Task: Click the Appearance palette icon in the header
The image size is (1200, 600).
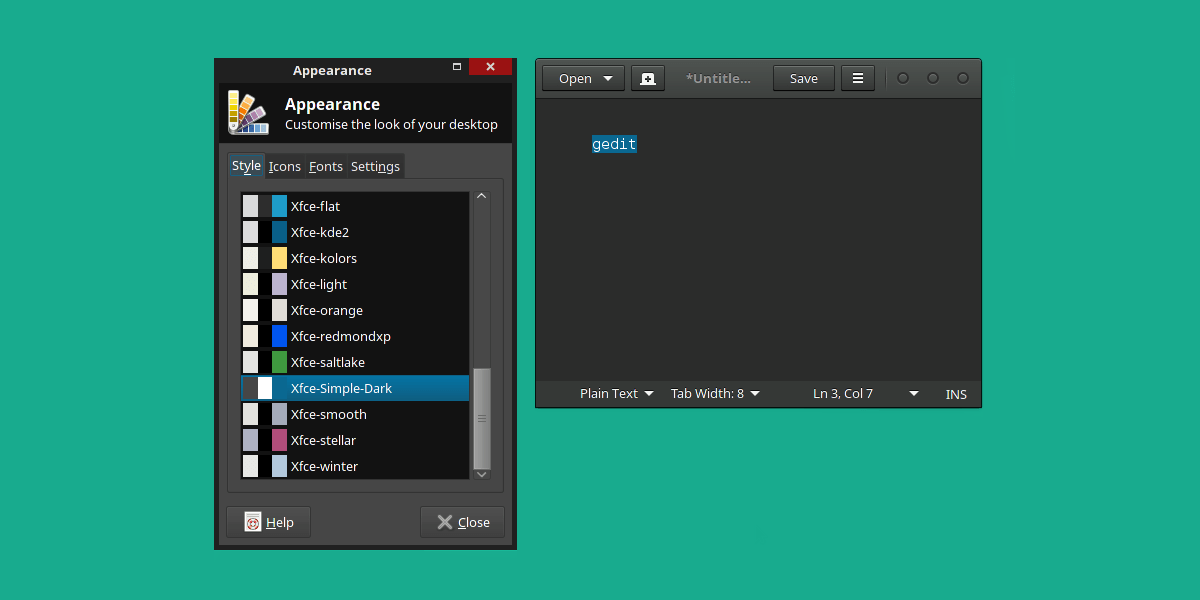Action: (247, 113)
